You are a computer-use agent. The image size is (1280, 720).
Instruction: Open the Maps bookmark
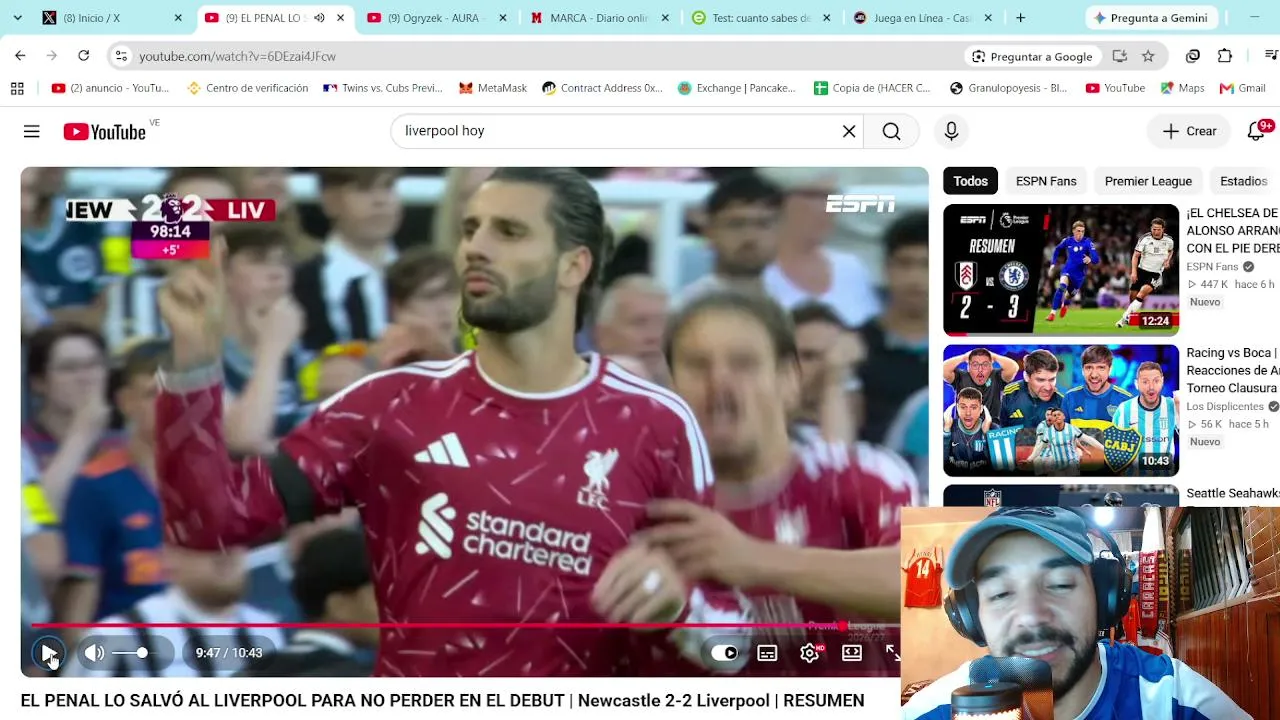tap(1182, 88)
